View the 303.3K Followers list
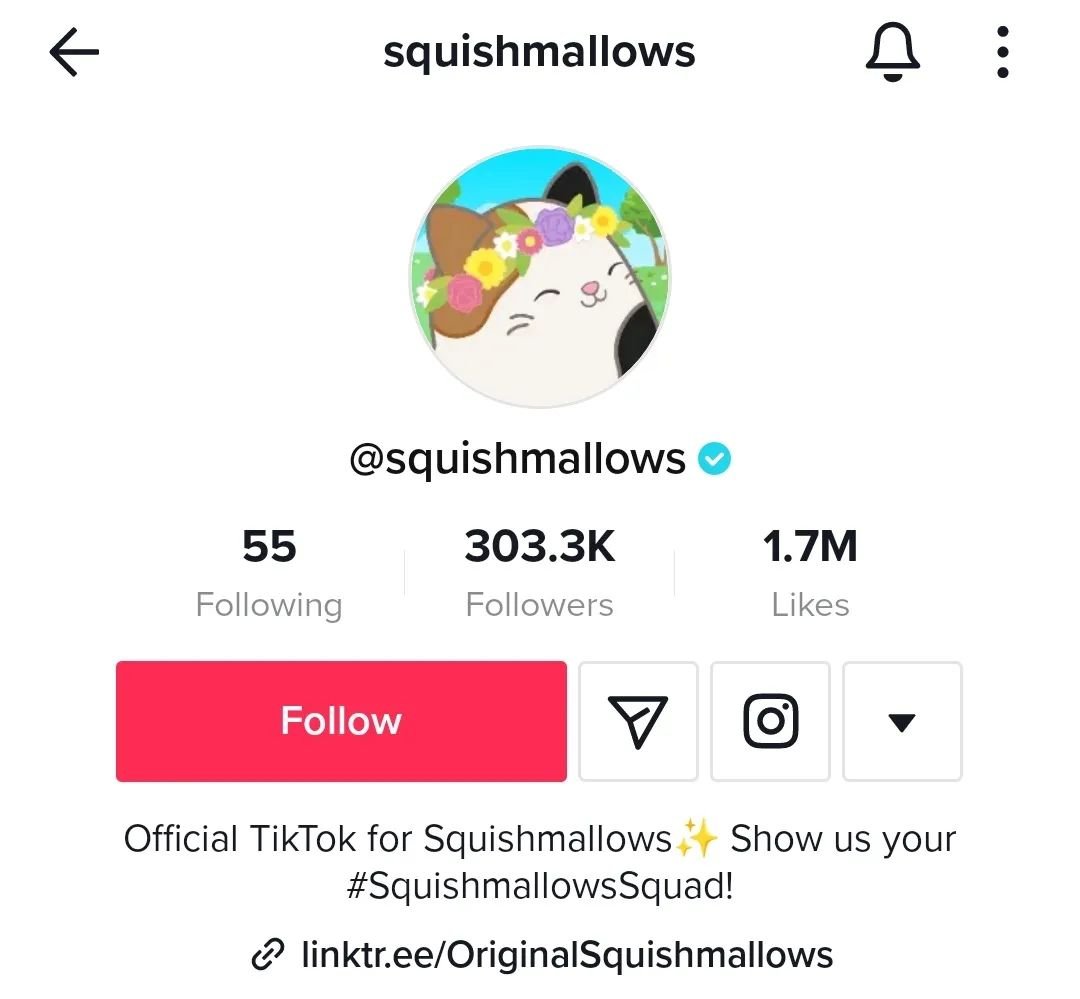The height and width of the screenshot is (999, 1080). tap(539, 573)
